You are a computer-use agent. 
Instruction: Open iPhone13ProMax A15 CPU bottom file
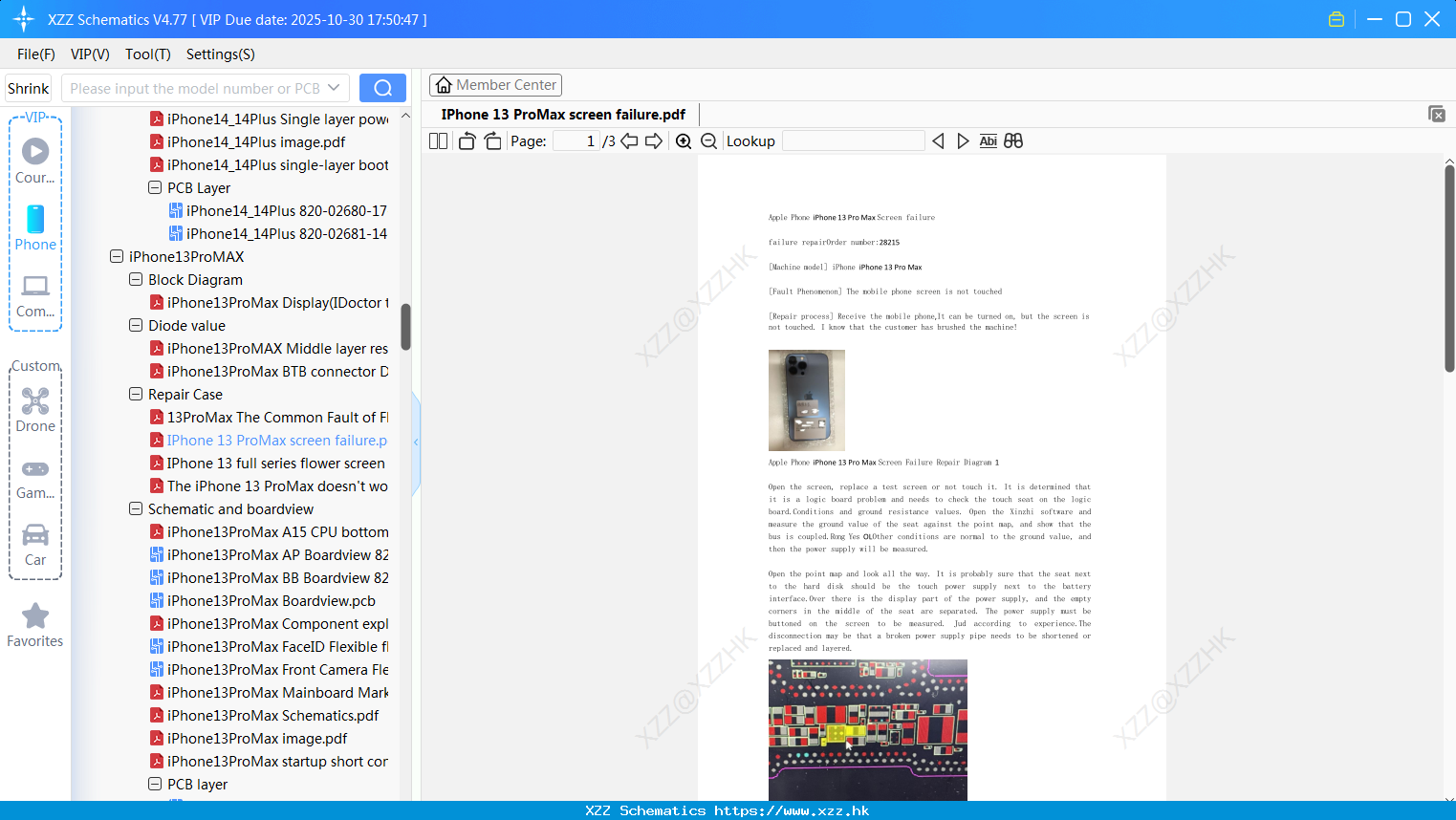(x=269, y=532)
